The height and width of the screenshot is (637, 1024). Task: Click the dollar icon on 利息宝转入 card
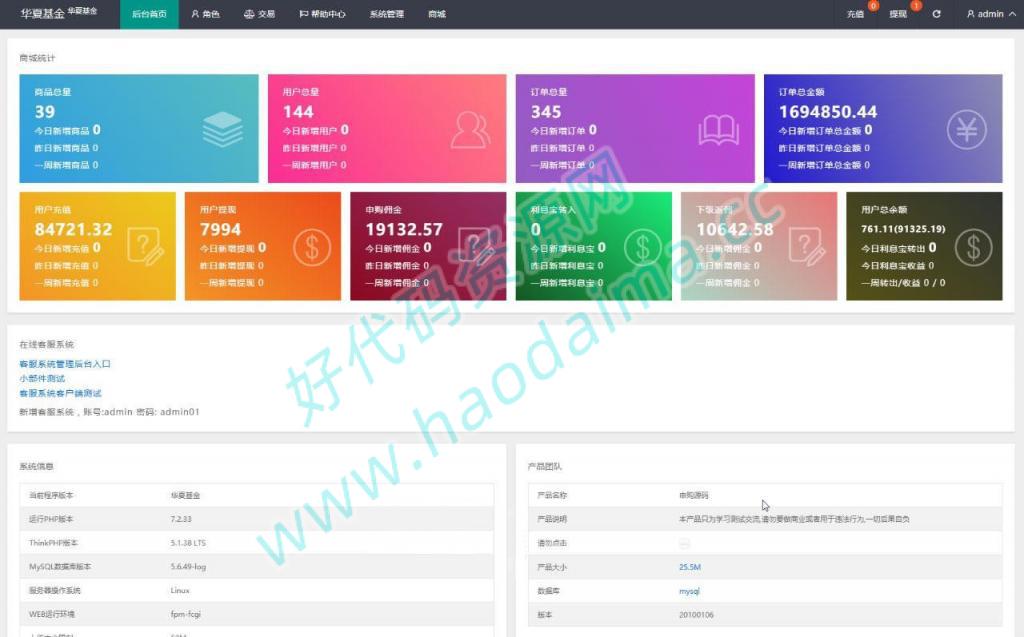[x=643, y=247]
